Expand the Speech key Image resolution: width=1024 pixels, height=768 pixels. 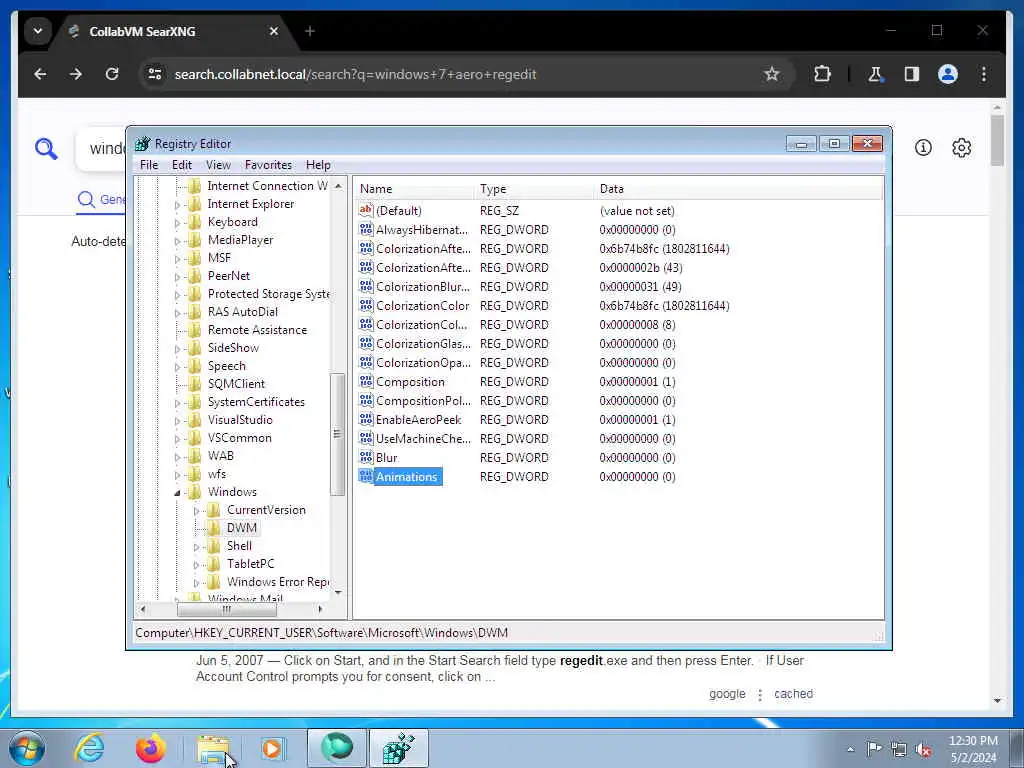177,367
